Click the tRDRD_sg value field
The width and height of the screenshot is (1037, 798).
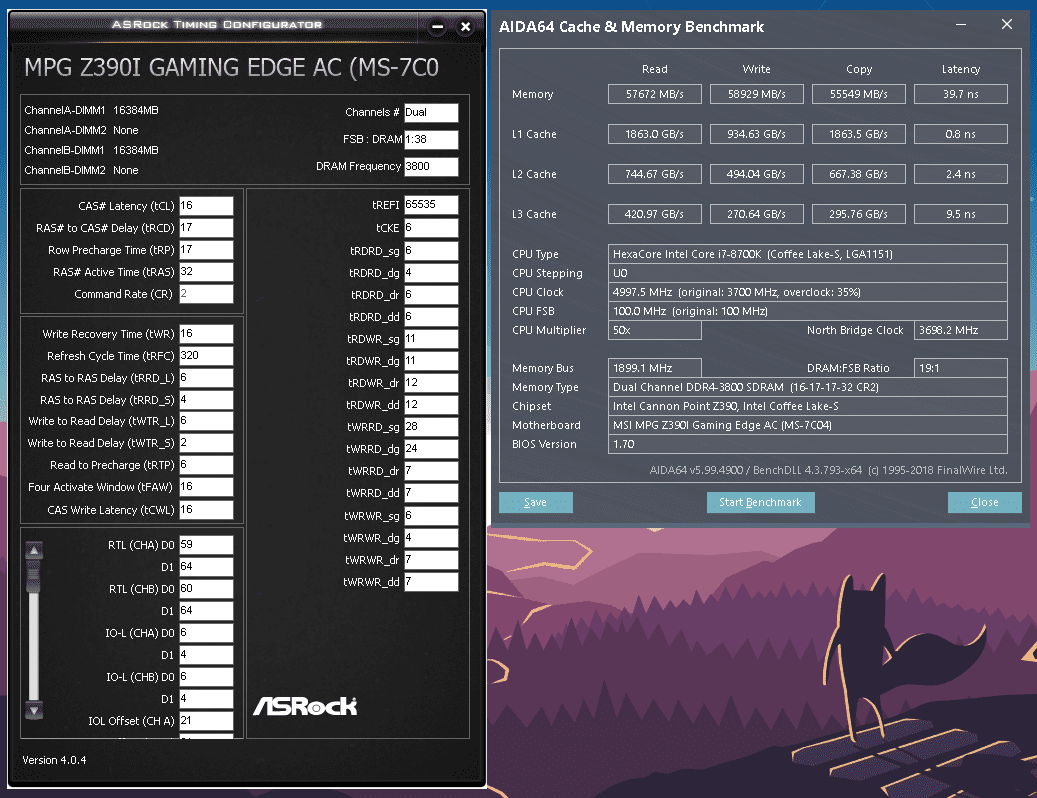click(431, 251)
